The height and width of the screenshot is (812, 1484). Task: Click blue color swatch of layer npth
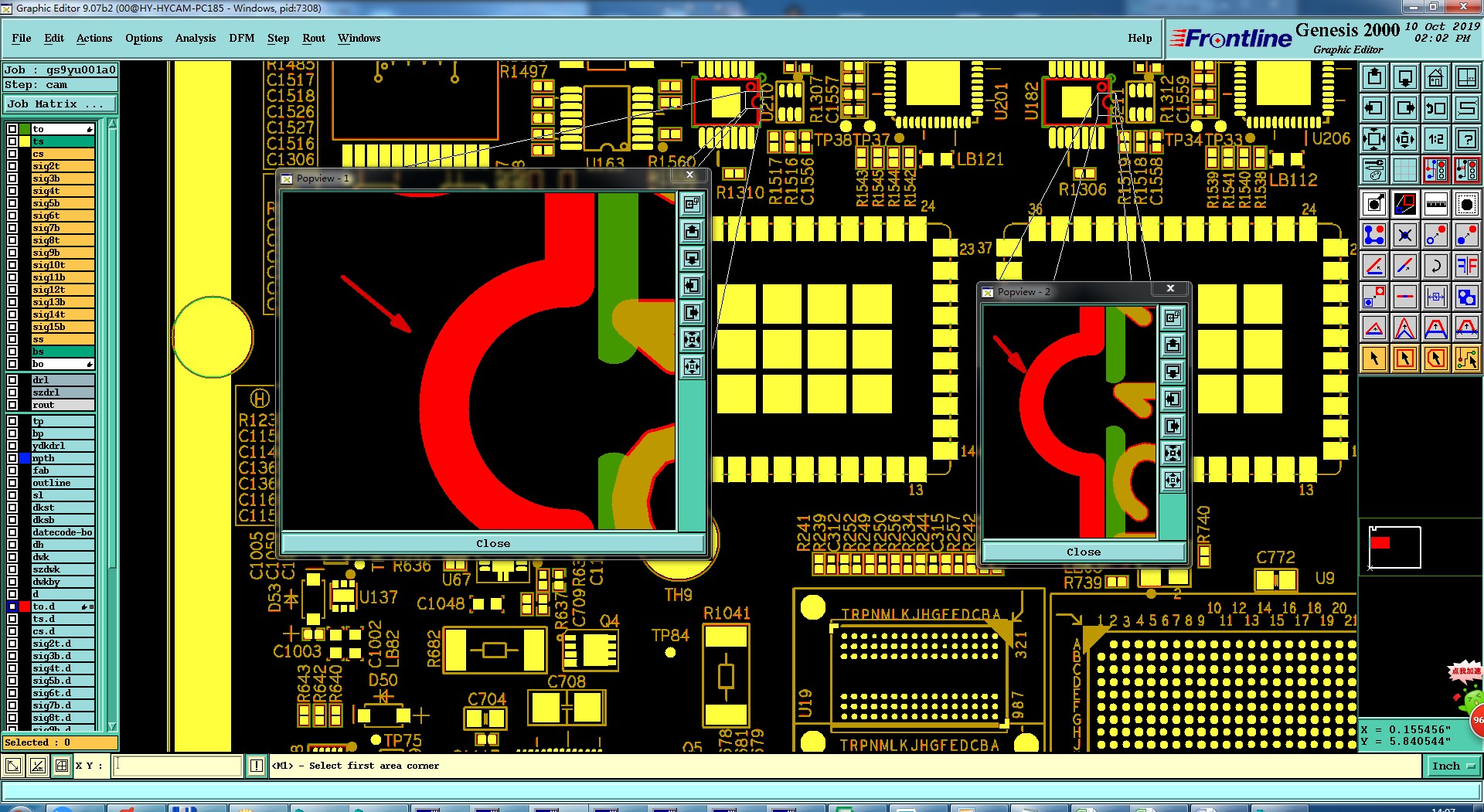pos(25,458)
